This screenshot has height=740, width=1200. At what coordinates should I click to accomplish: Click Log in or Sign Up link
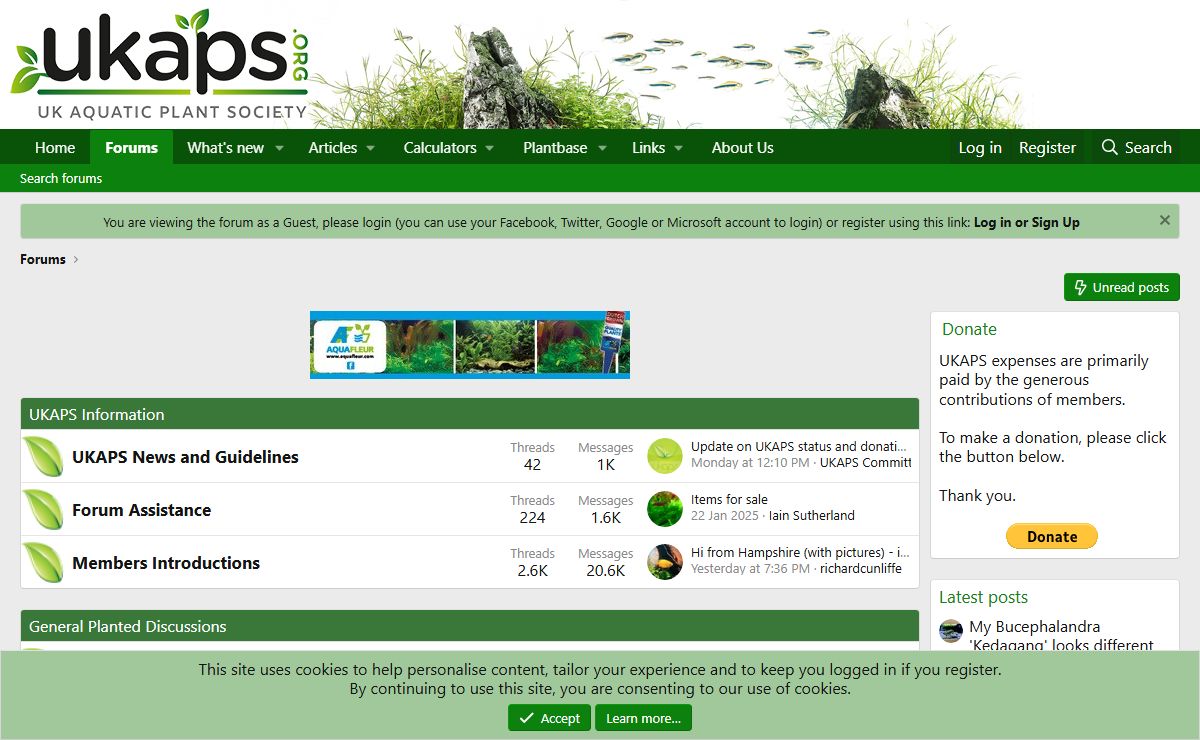pyautogui.click(x=1027, y=223)
